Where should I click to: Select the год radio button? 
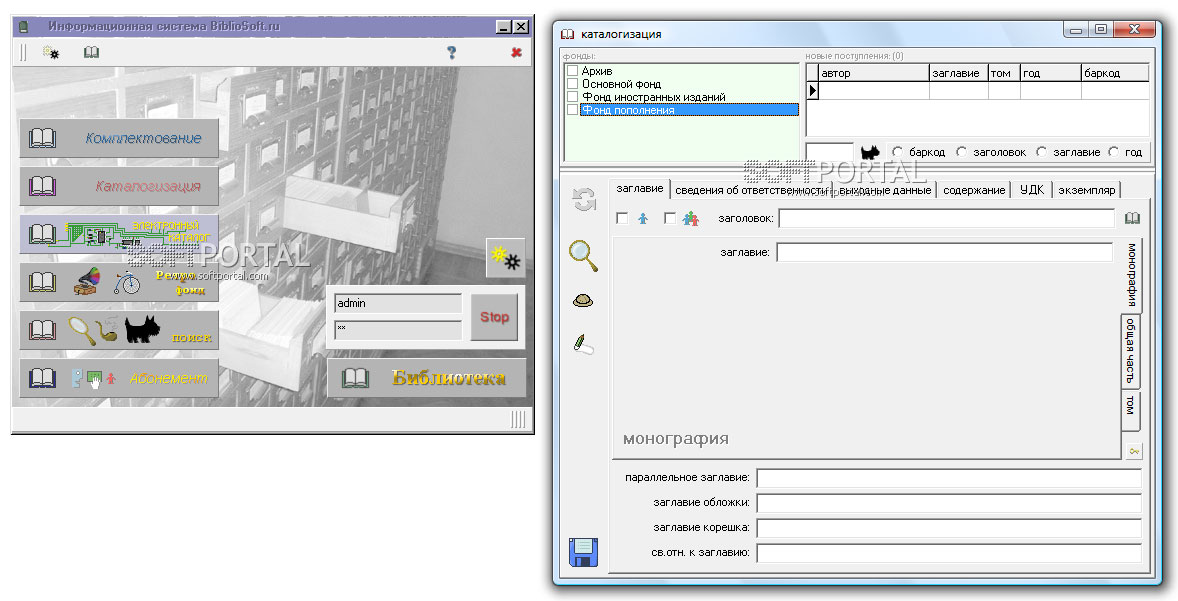[x=1113, y=152]
